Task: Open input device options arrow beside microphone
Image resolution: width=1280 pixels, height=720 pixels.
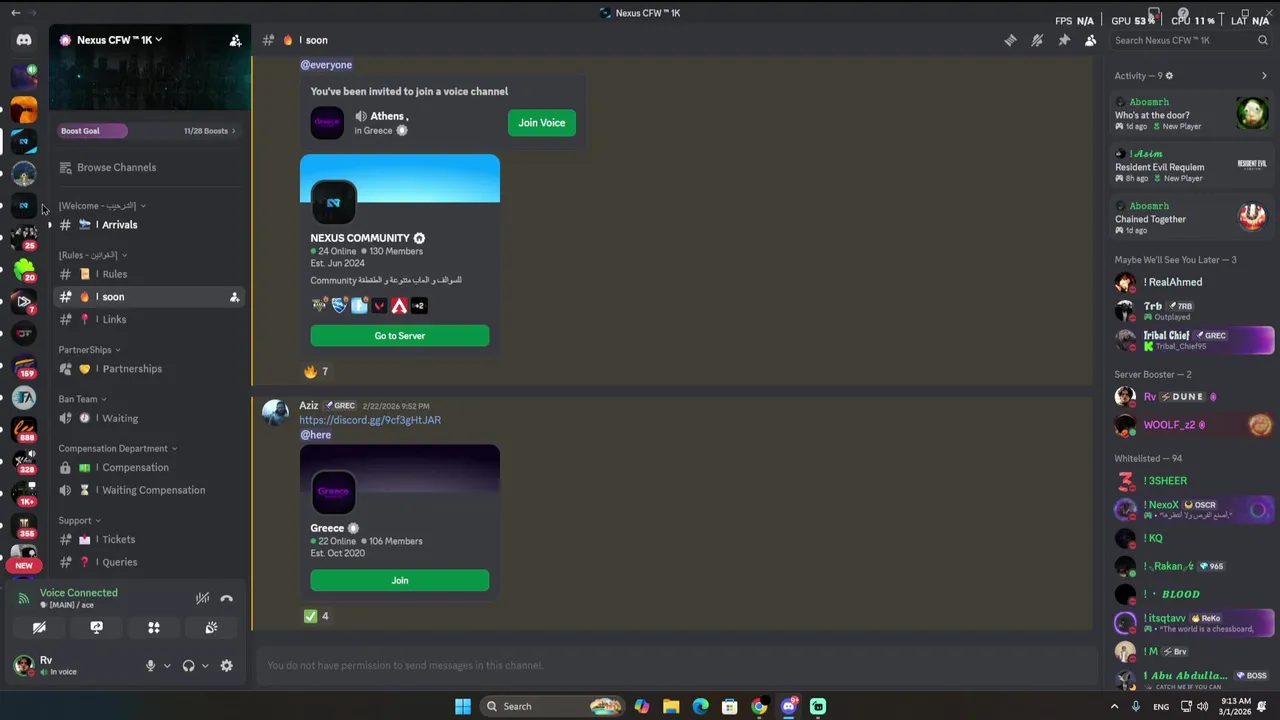Action: coord(167,666)
